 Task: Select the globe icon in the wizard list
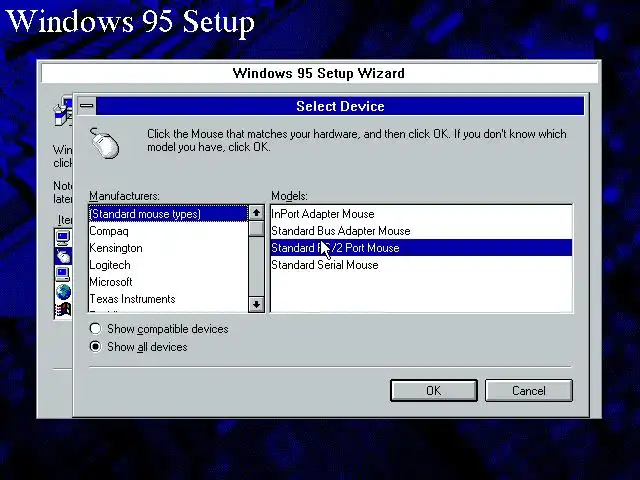63,292
